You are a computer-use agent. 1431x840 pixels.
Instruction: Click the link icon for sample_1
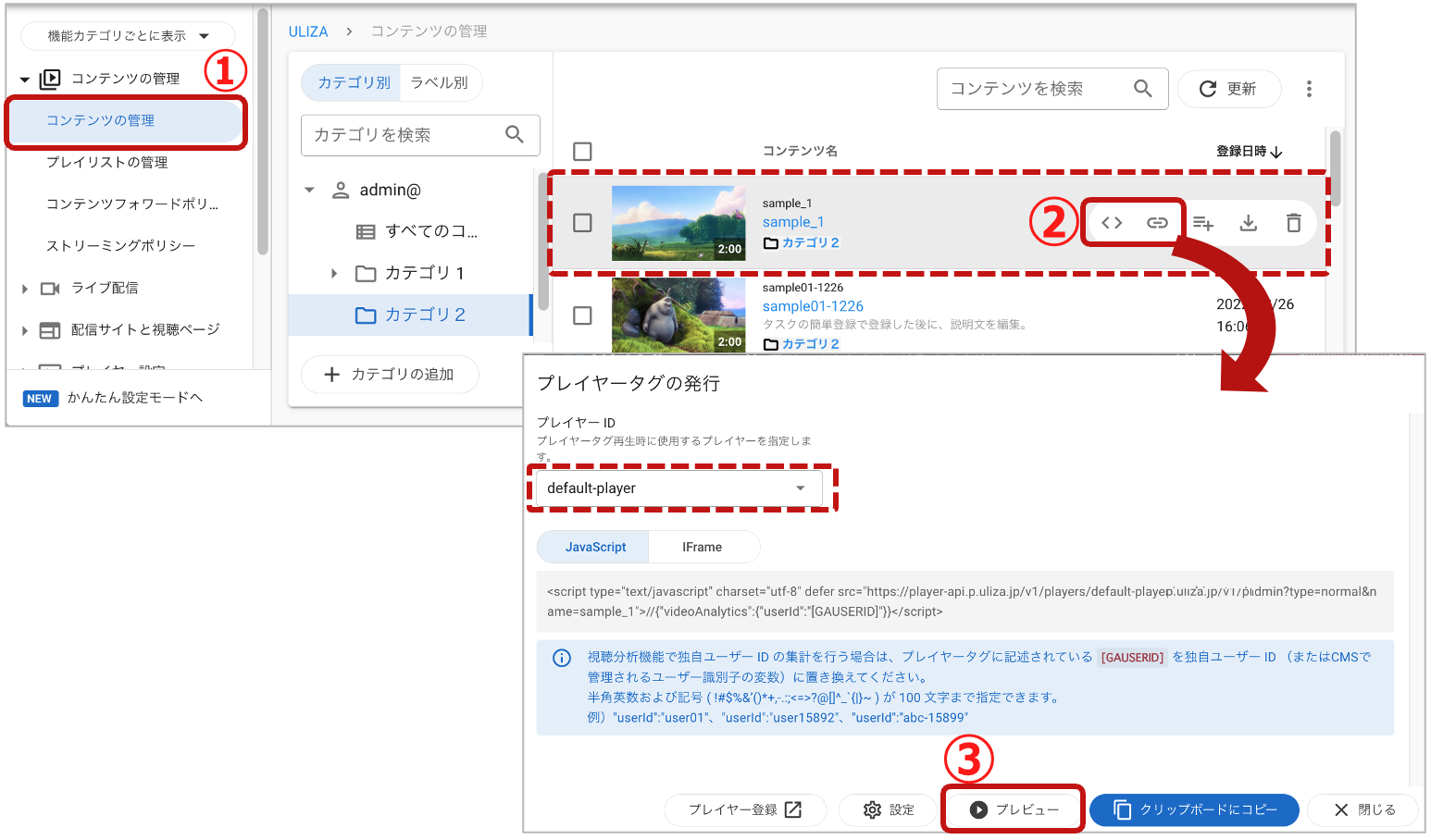(x=1157, y=223)
